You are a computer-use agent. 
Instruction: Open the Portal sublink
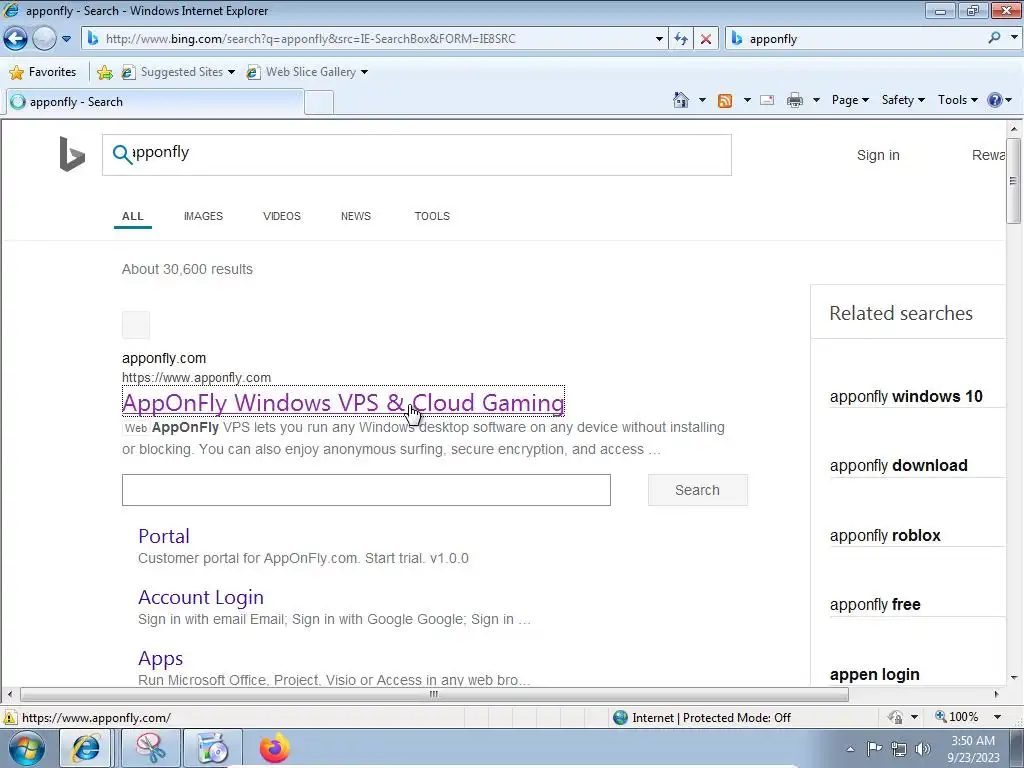[x=164, y=536]
